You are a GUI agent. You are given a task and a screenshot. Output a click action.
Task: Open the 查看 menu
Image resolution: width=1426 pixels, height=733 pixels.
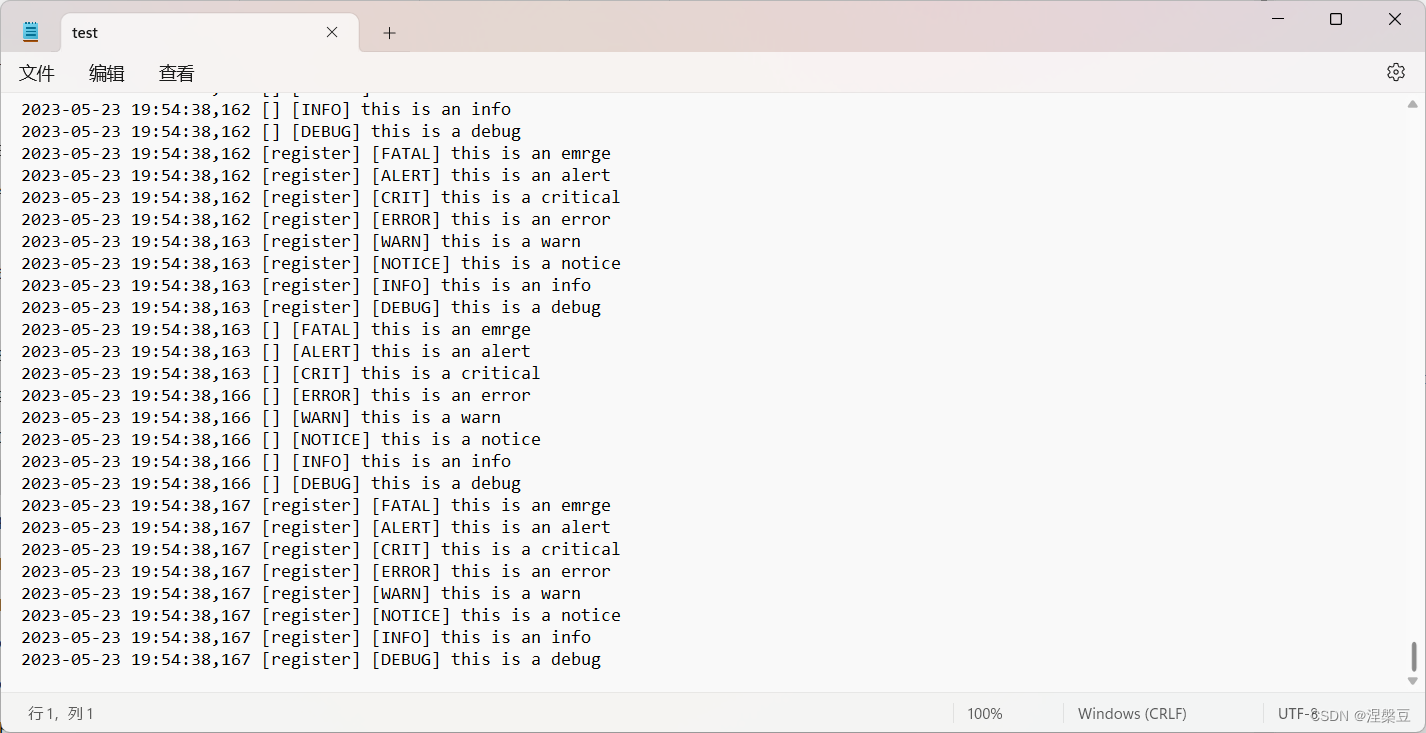click(177, 73)
